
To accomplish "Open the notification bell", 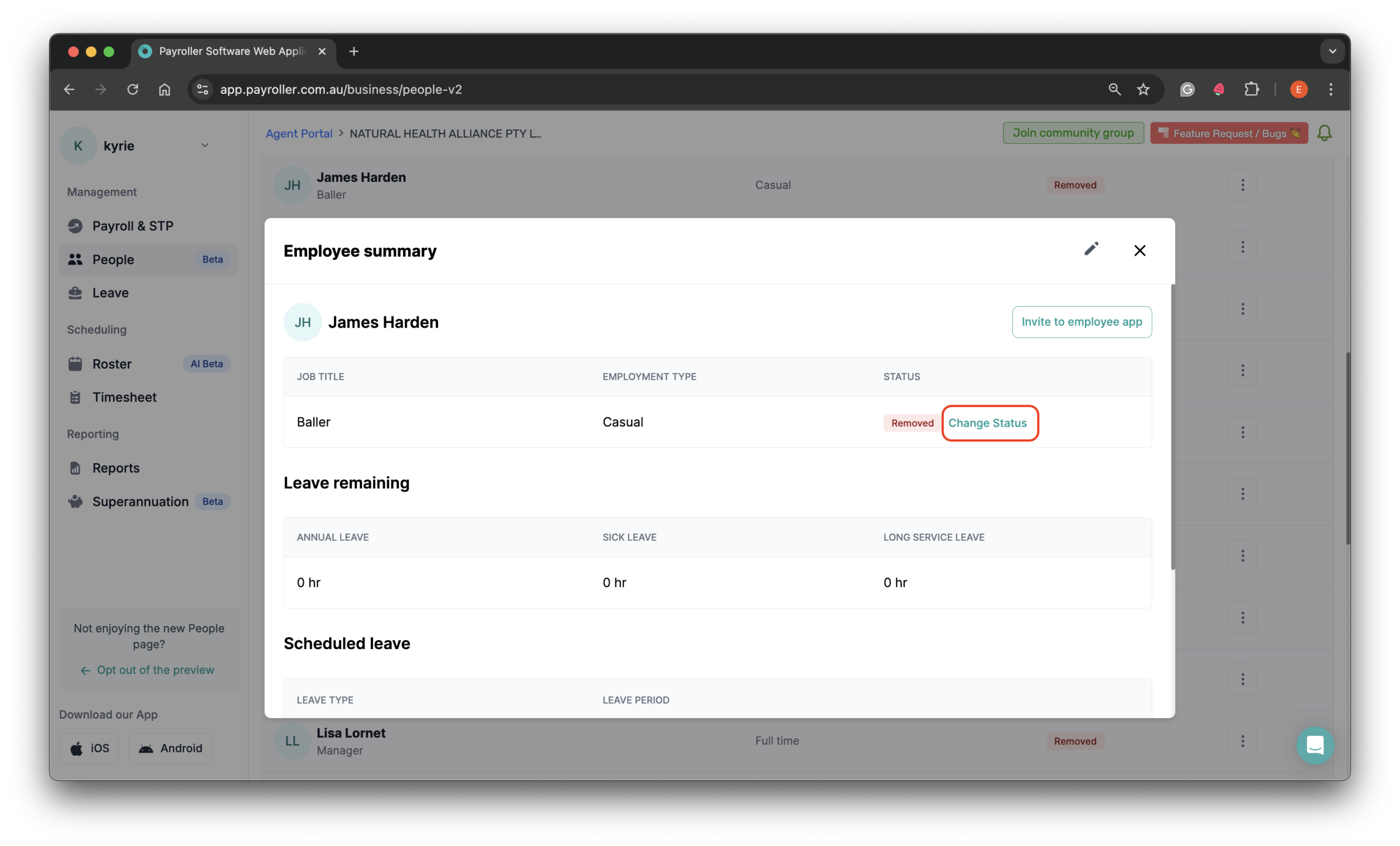I will pyautogui.click(x=1325, y=132).
